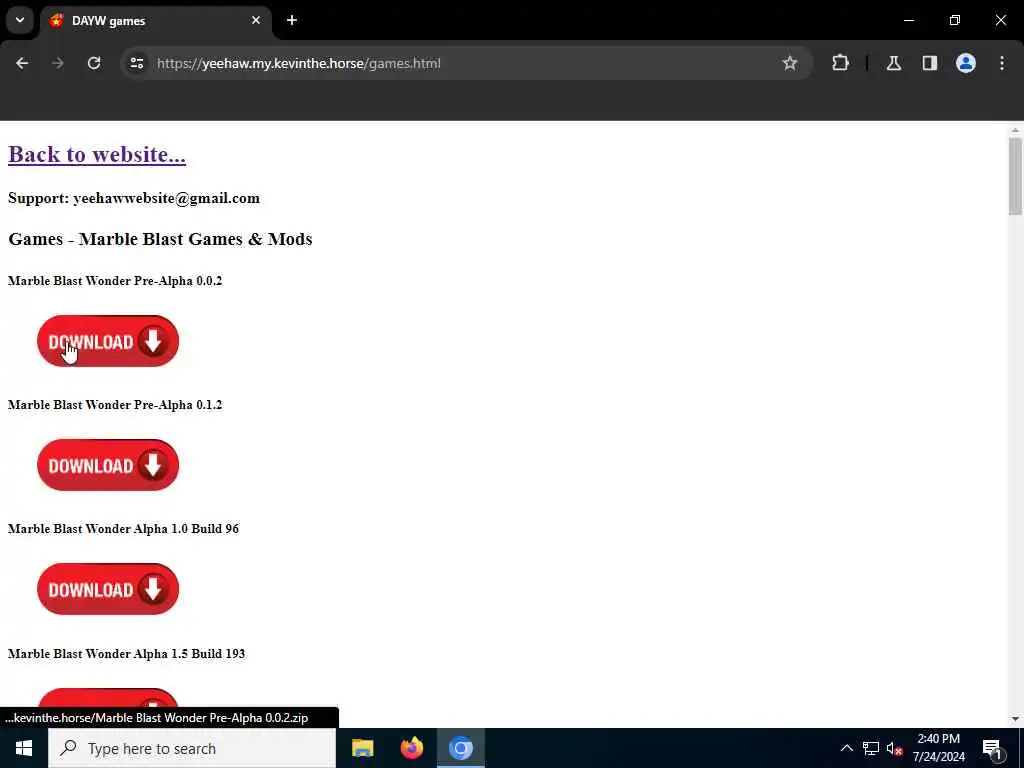The image size is (1024, 768).
Task: Click the page's vertical scrollbar thumb
Action: (1015, 176)
